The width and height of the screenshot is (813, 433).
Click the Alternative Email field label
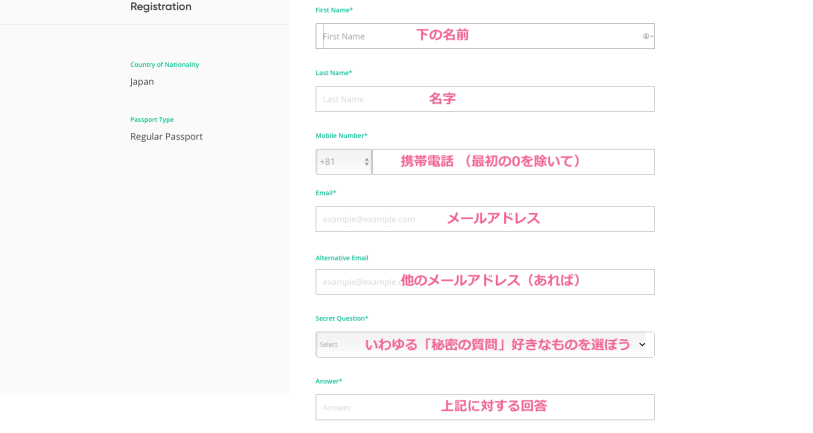(x=342, y=258)
